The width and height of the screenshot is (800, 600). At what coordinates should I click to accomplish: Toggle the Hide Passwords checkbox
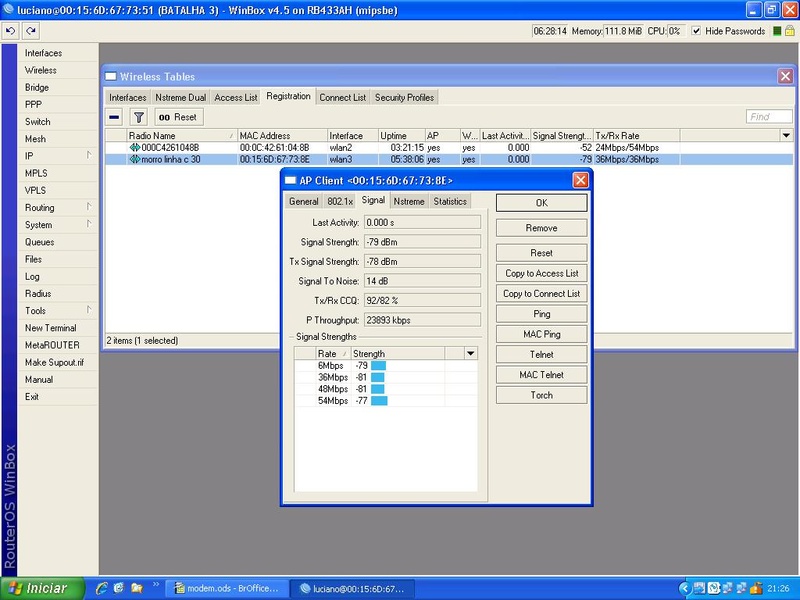coord(696,31)
